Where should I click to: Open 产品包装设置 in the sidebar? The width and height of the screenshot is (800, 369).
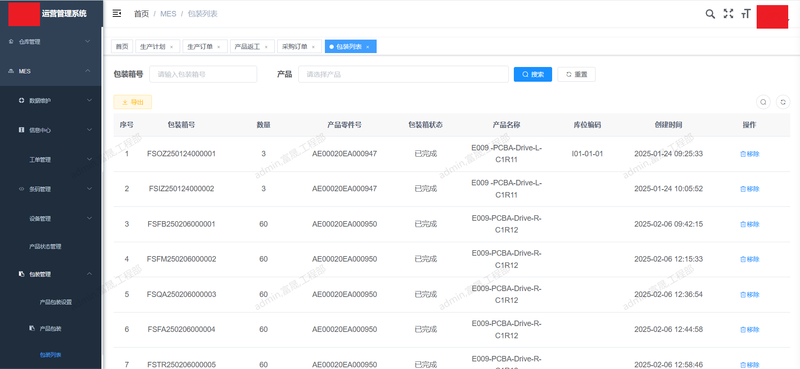point(56,302)
